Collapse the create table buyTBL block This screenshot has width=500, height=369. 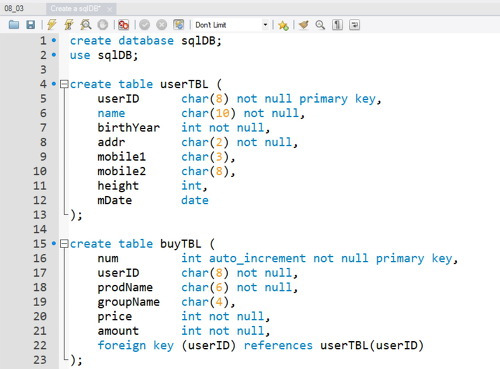coord(64,244)
